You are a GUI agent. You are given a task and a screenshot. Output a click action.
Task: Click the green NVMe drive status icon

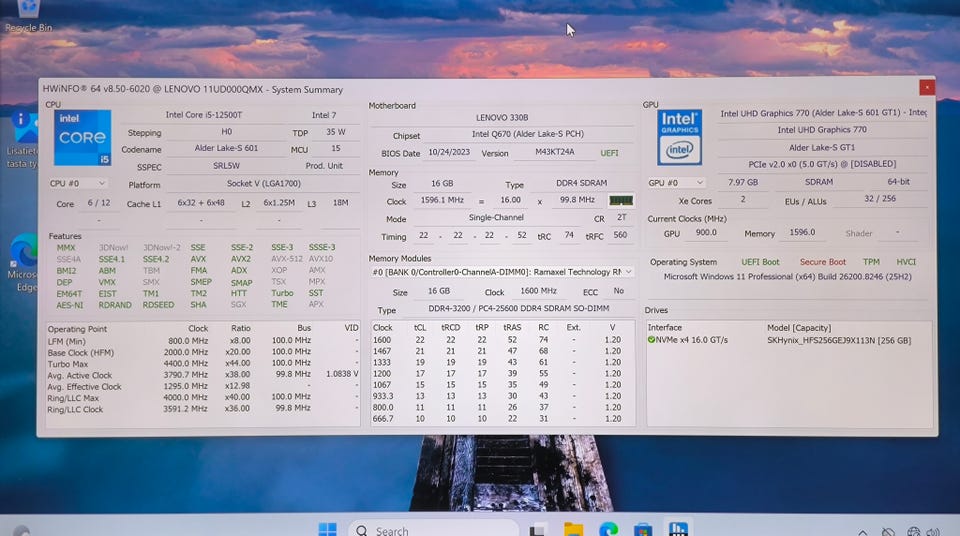coord(651,339)
